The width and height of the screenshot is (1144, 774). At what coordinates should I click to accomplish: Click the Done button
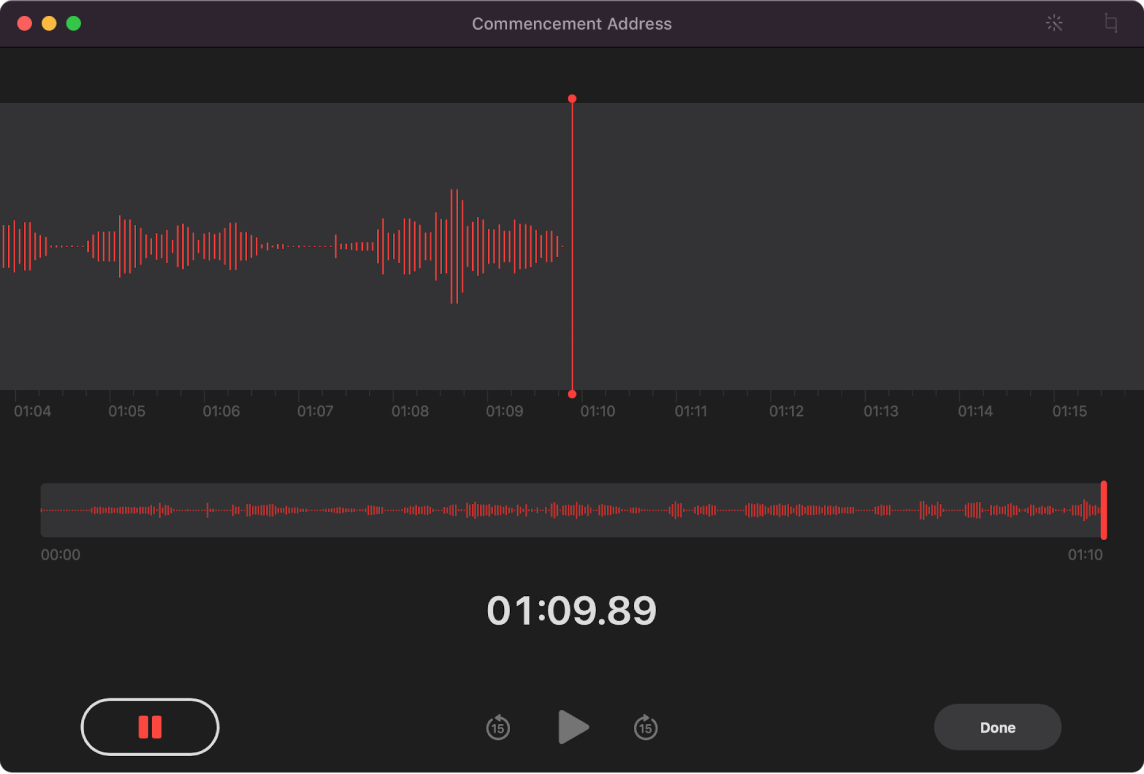997,727
